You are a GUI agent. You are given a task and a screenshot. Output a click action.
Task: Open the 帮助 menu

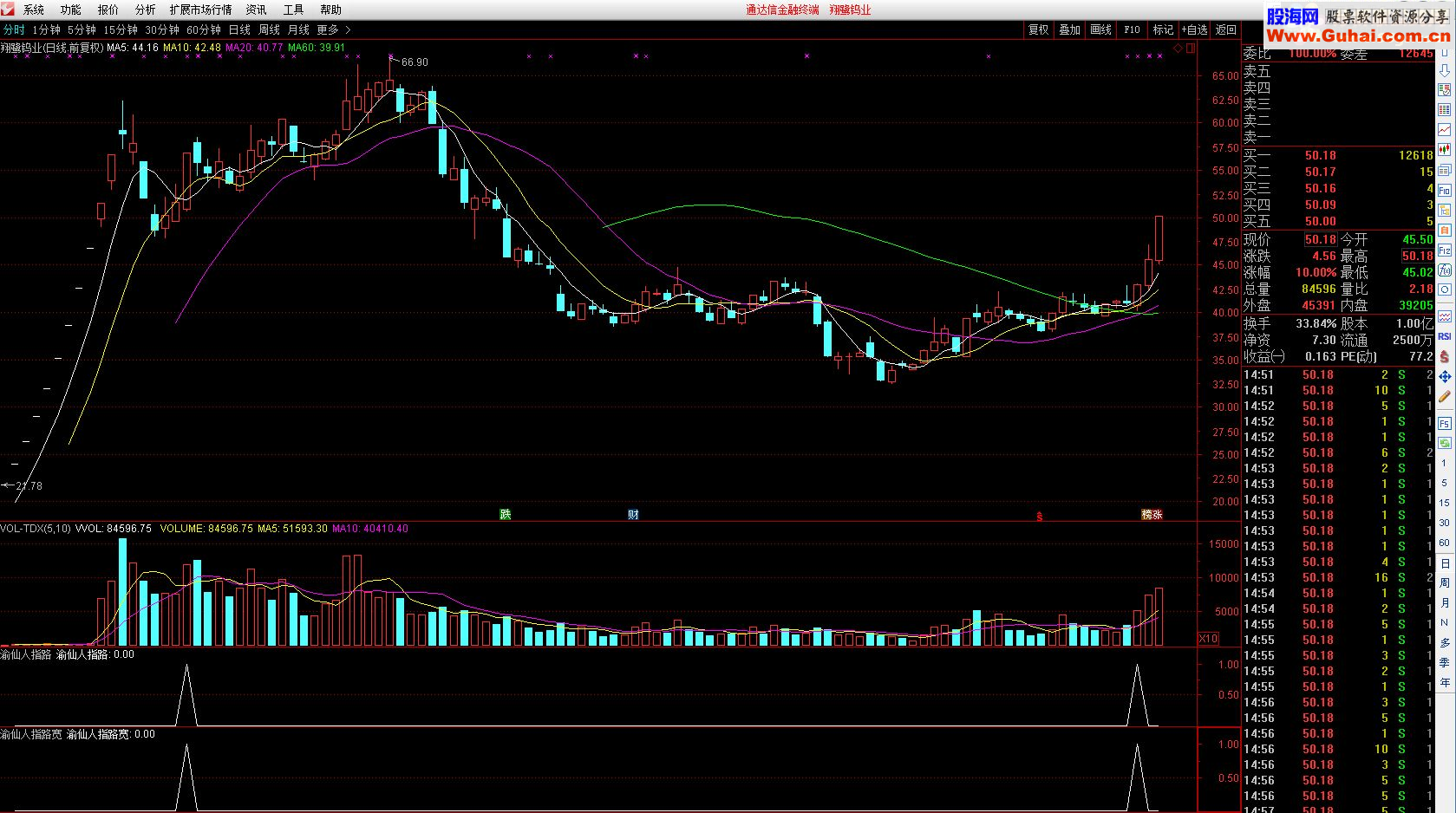coord(331,10)
